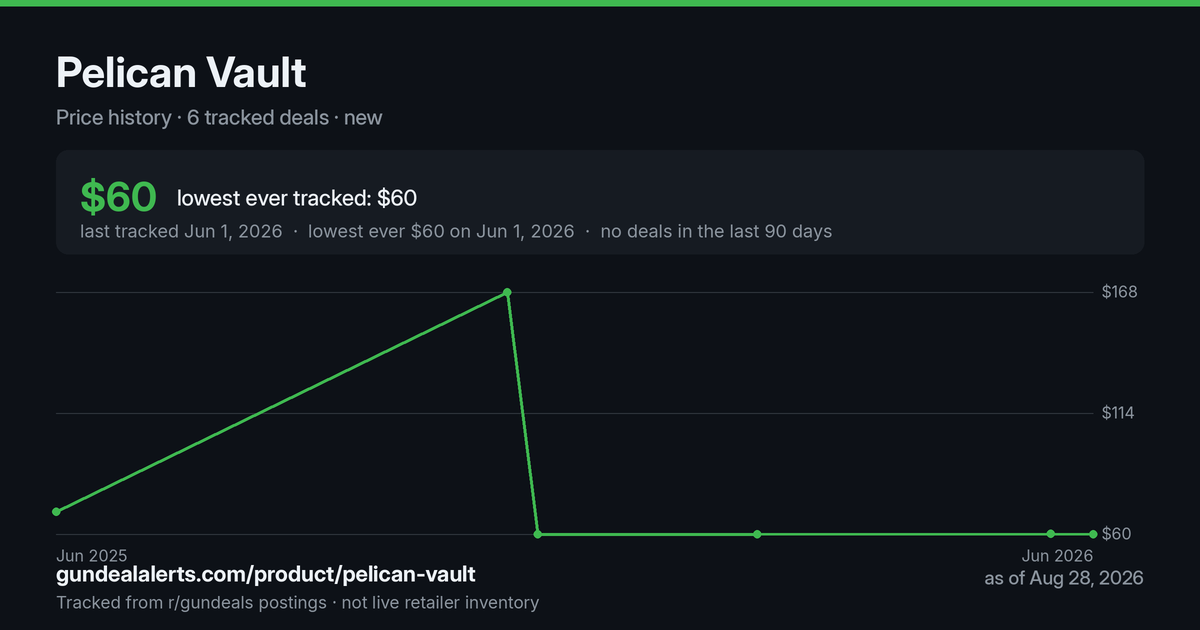Click the 'lowest ever tracked: $60' text
Image resolution: width=1200 pixels, height=630 pixels.
(x=297, y=198)
